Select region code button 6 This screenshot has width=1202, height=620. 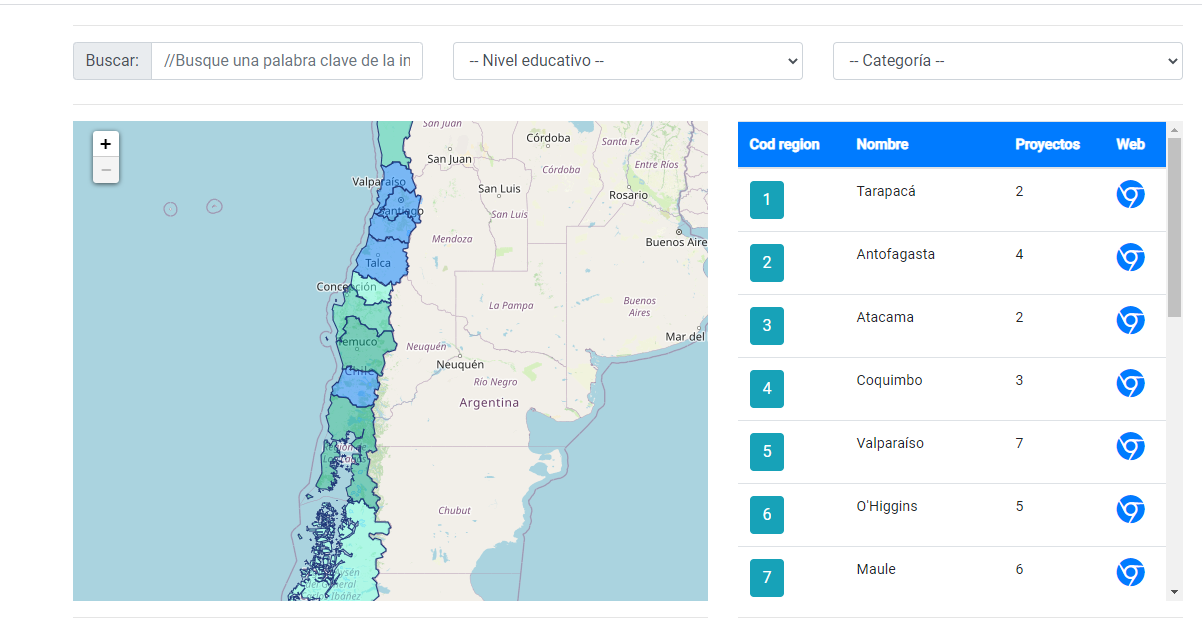point(767,515)
